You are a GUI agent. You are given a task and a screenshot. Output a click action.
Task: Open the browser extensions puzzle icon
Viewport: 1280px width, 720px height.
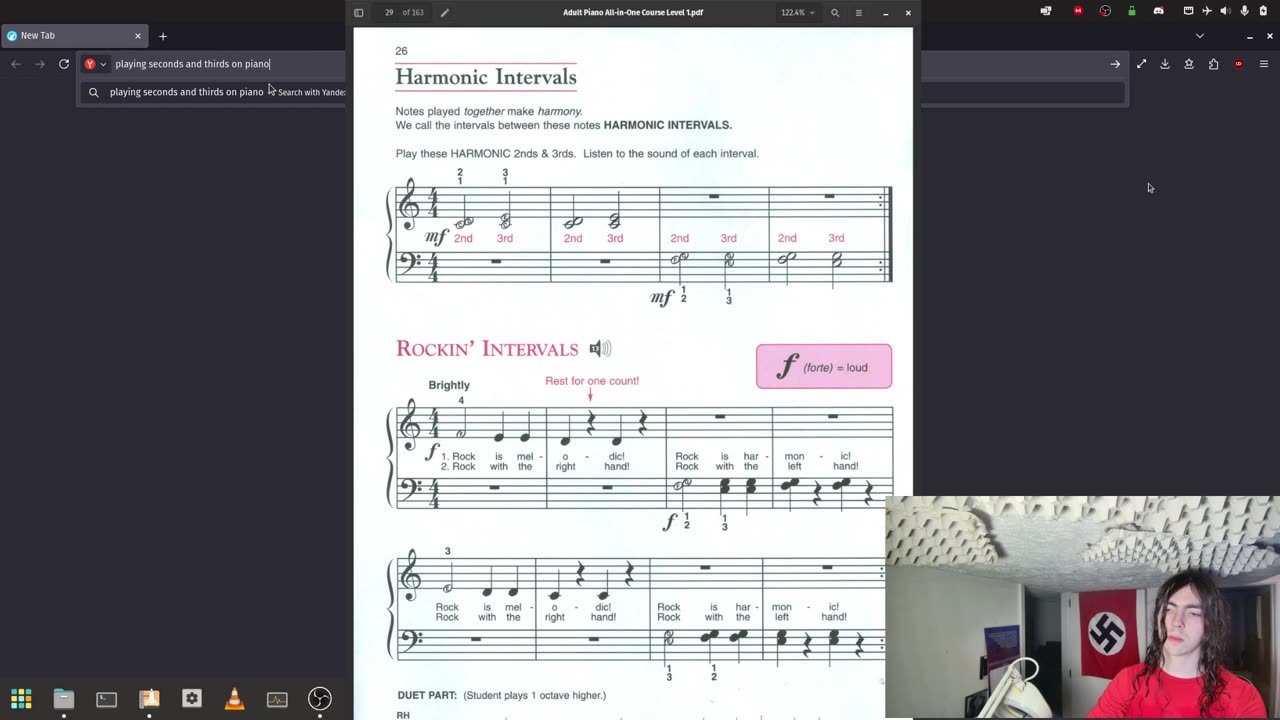[x=1213, y=64]
